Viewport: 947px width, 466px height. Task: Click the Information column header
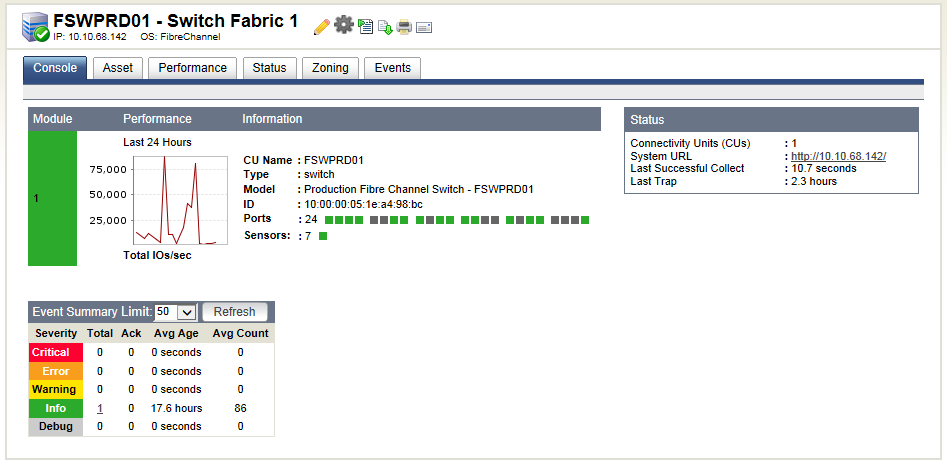[272, 119]
